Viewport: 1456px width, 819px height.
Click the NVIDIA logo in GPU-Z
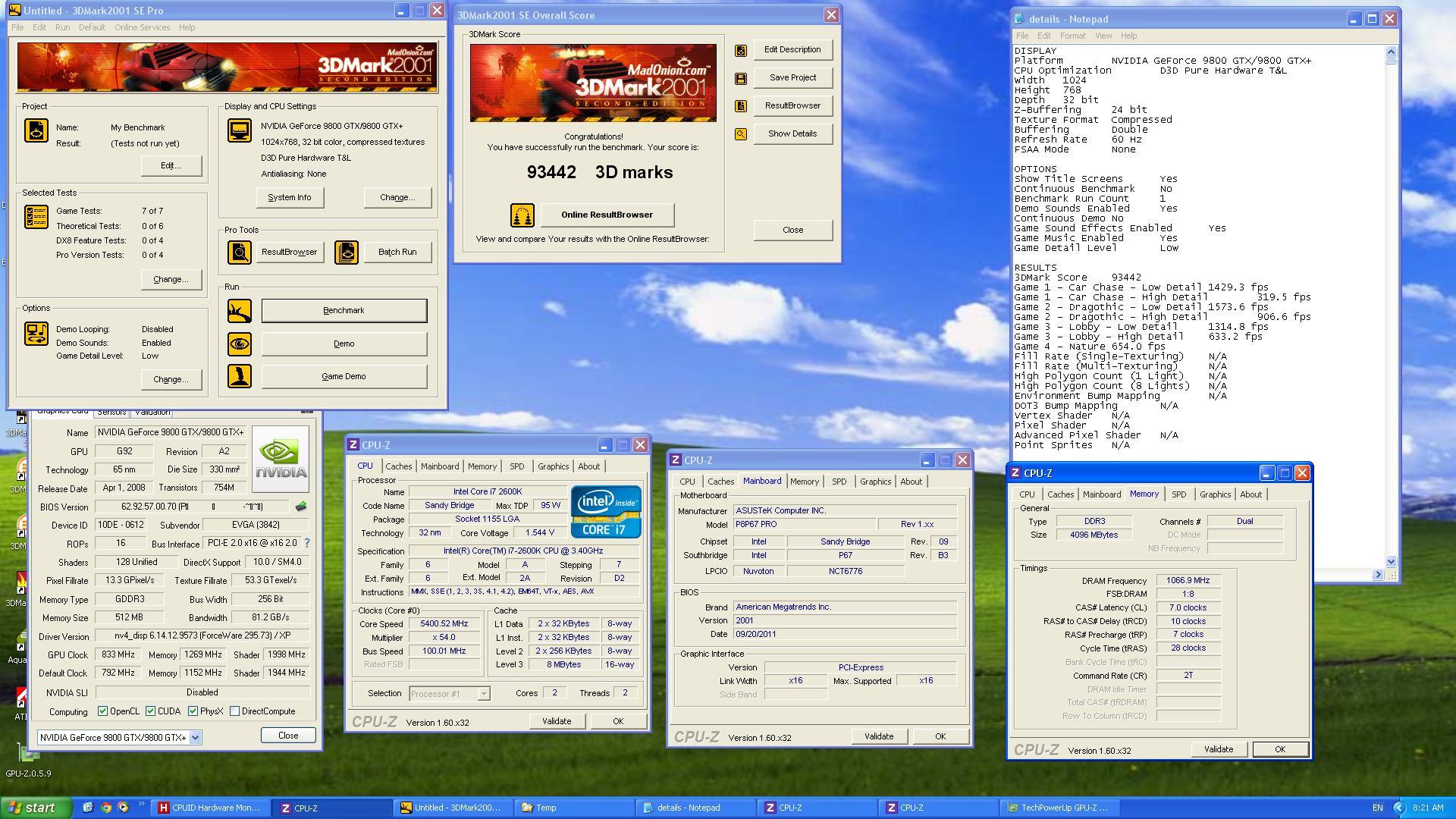[x=281, y=460]
